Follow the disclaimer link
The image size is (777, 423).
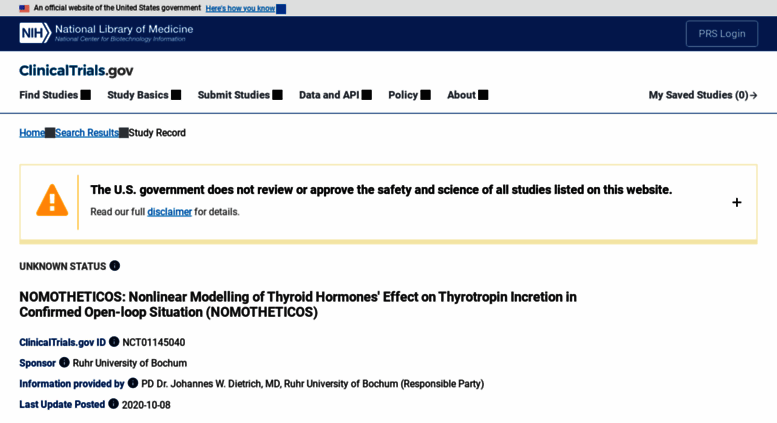(x=169, y=212)
